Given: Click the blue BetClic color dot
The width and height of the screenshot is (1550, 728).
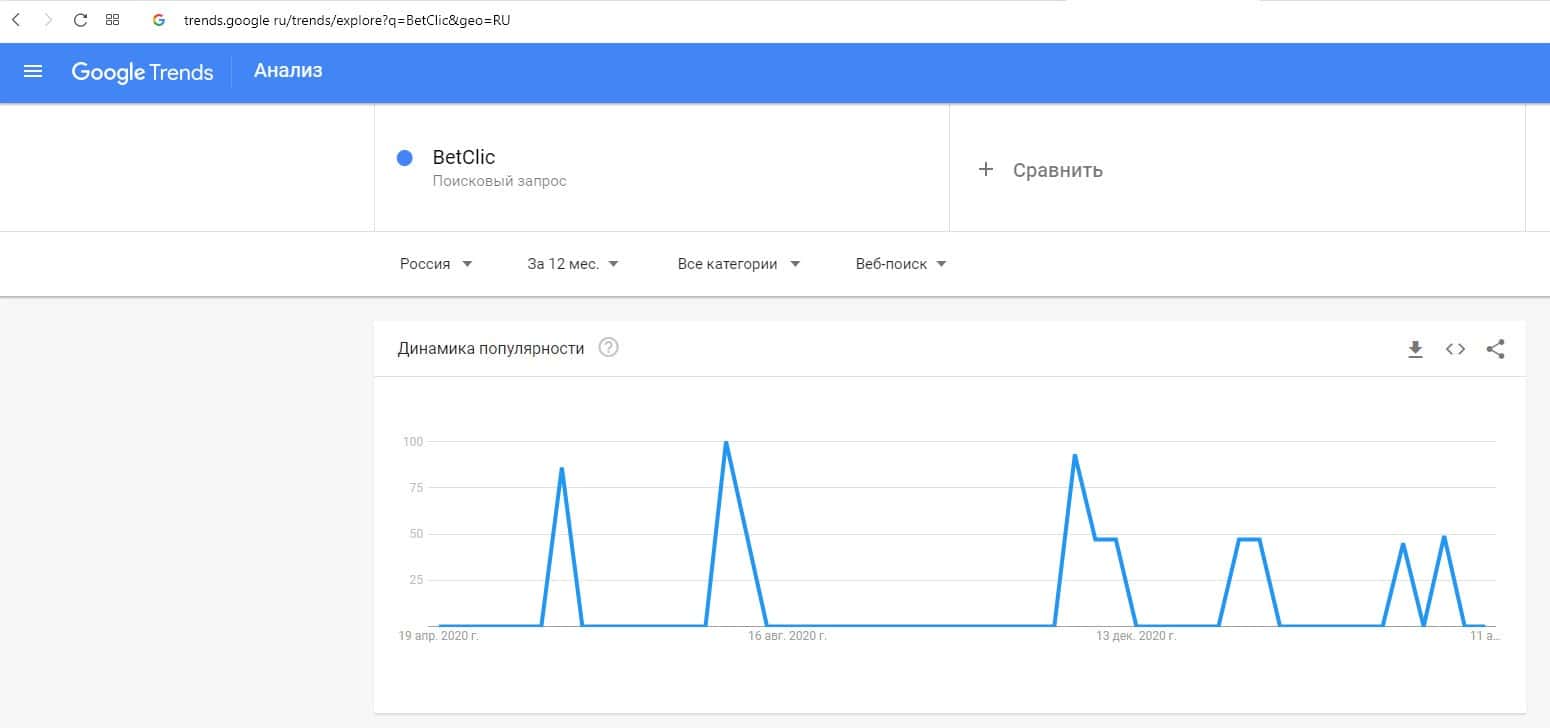Looking at the screenshot, I should [405, 158].
